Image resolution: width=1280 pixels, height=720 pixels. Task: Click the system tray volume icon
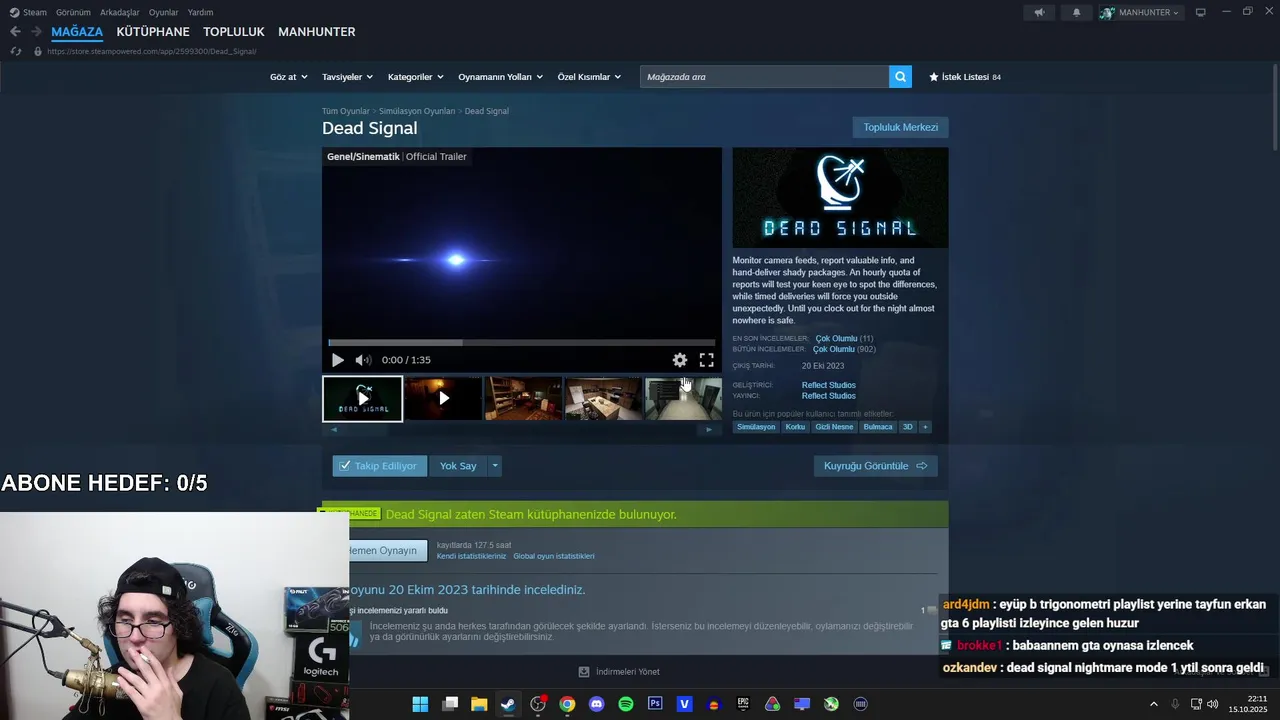point(1213,704)
